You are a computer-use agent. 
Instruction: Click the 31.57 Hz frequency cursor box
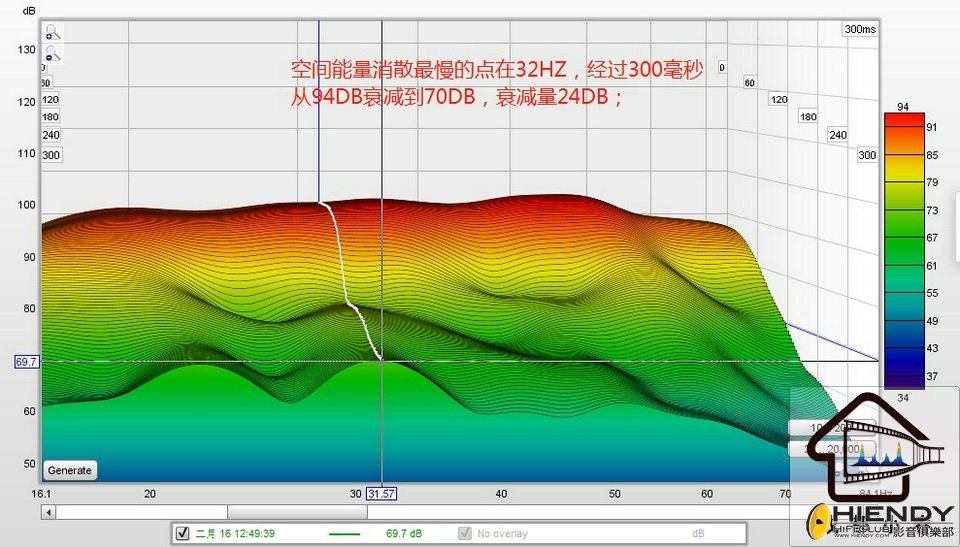(x=381, y=494)
